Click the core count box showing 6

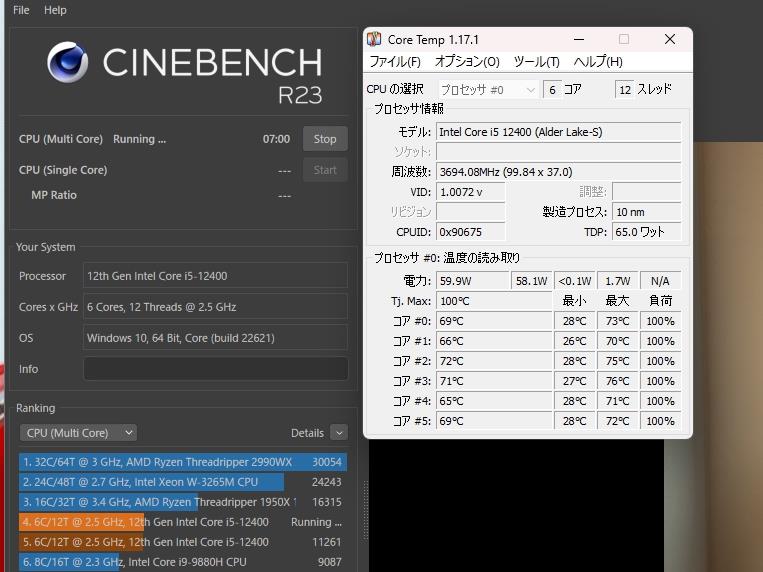coord(552,90)
